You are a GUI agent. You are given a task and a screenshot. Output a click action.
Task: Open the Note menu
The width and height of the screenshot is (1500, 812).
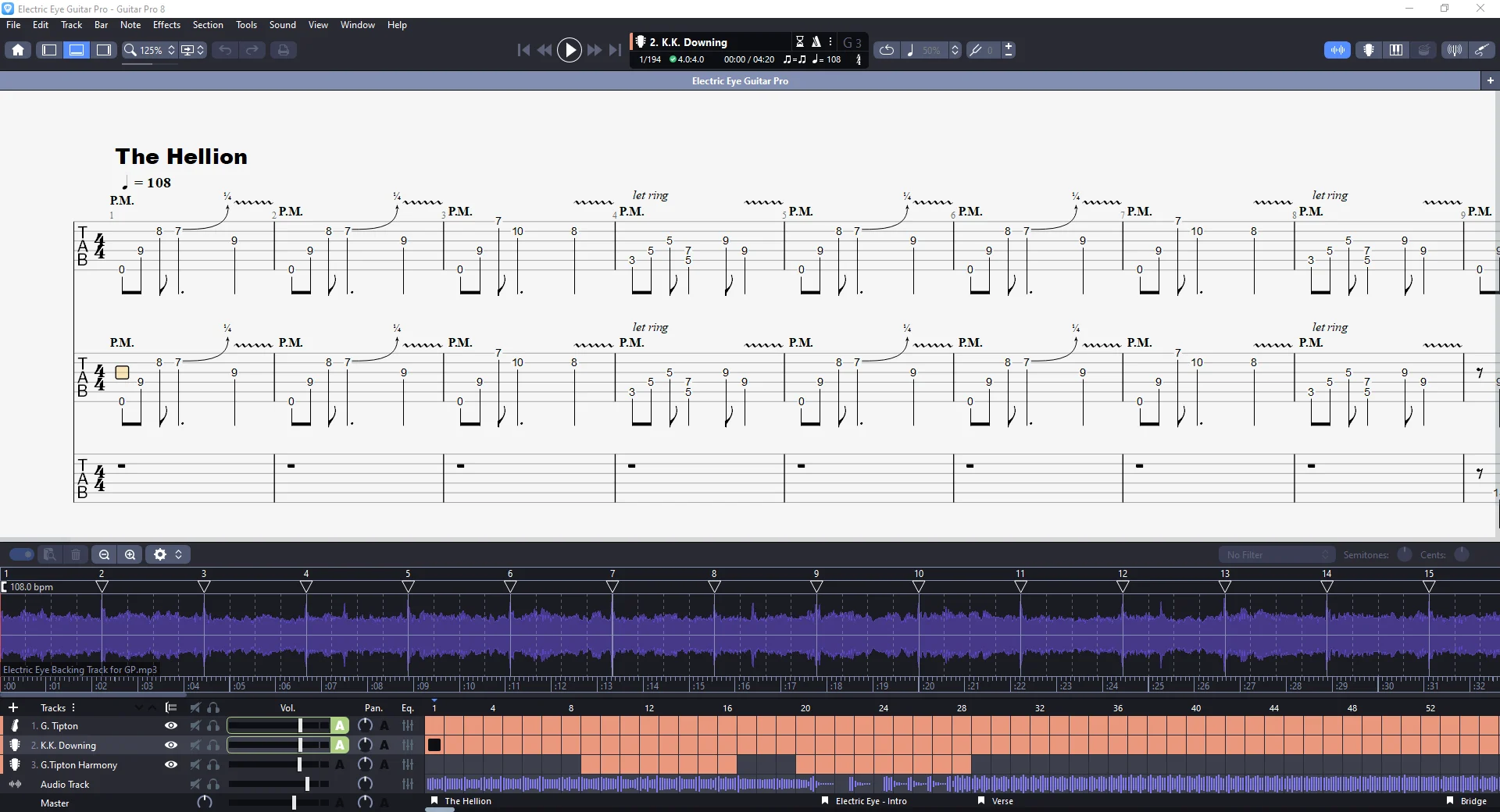coord(130,25)
